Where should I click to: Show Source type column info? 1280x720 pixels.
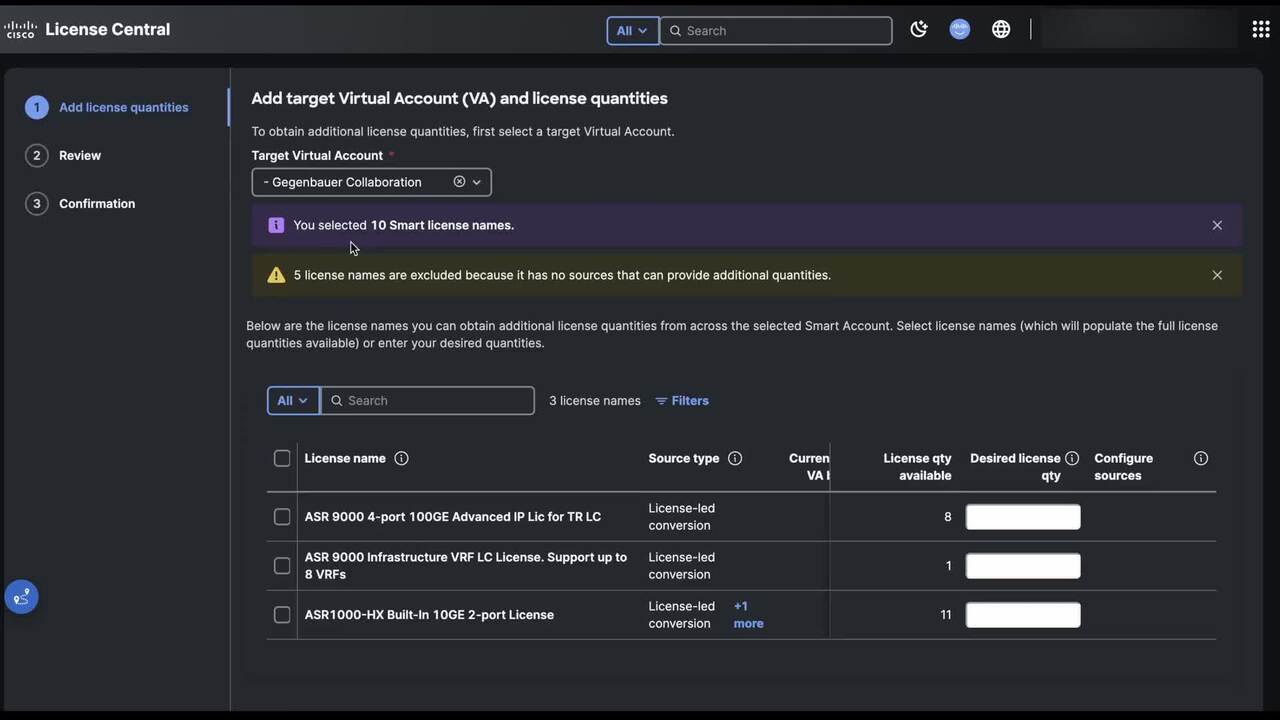point(735,458)
